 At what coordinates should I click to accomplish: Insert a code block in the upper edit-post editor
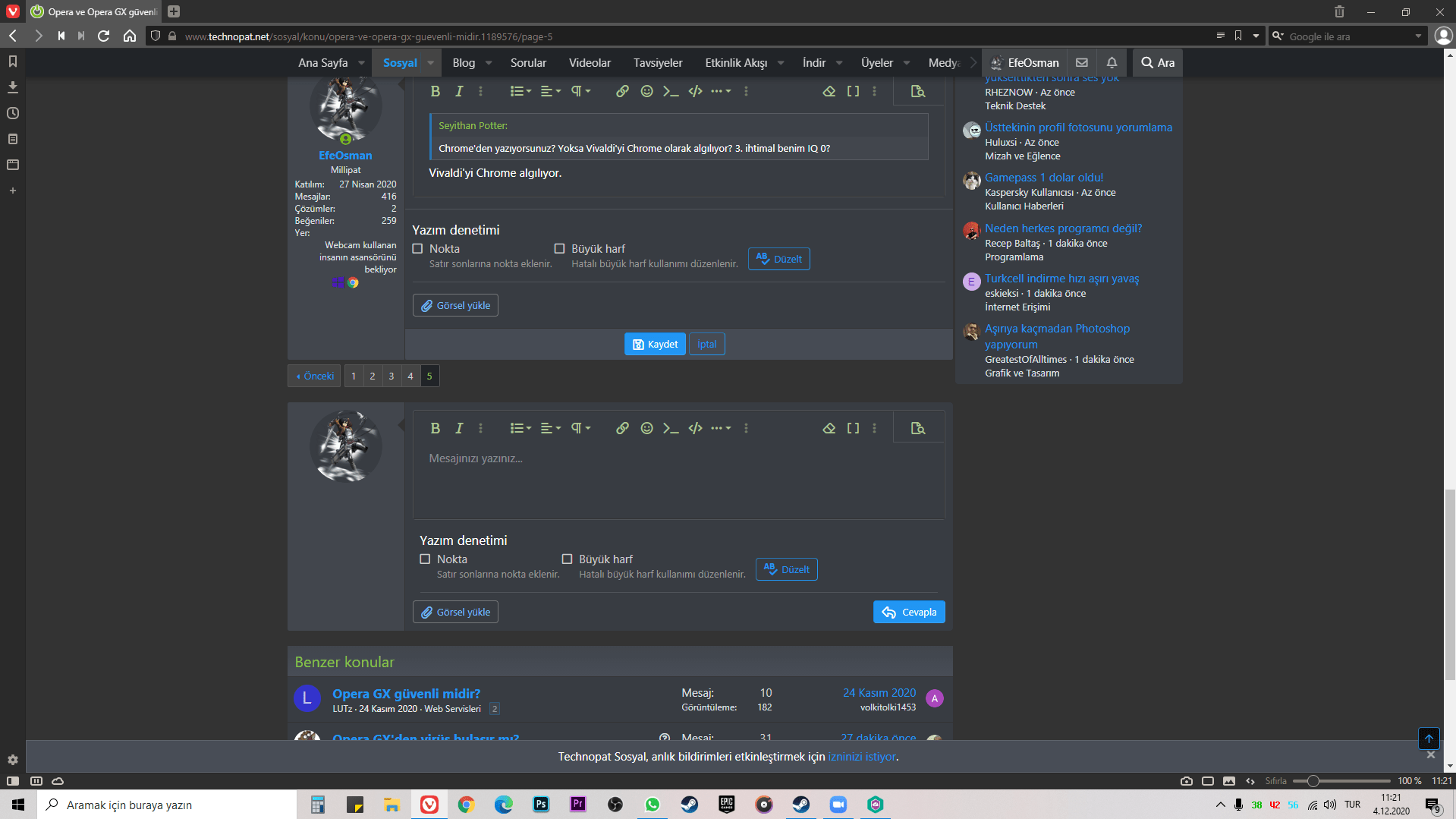click(695, 91)
